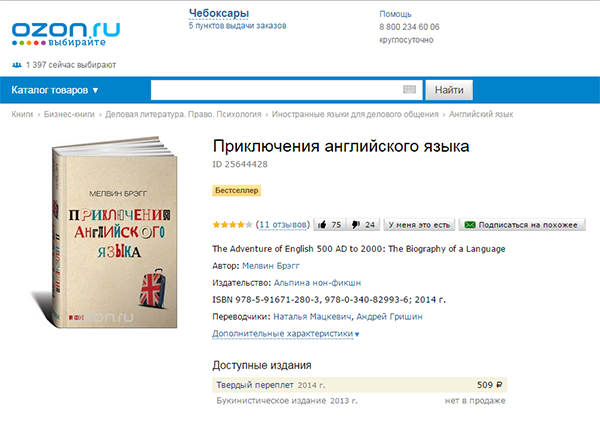Go to Книги breadcrumb

[22, 114]
